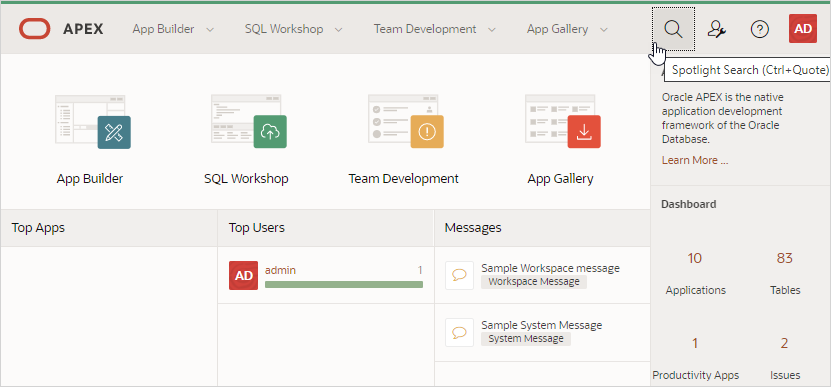This screenshot has height=387, width=831.
Task: Open the App Builder large icon
Action: coord(93,121)
